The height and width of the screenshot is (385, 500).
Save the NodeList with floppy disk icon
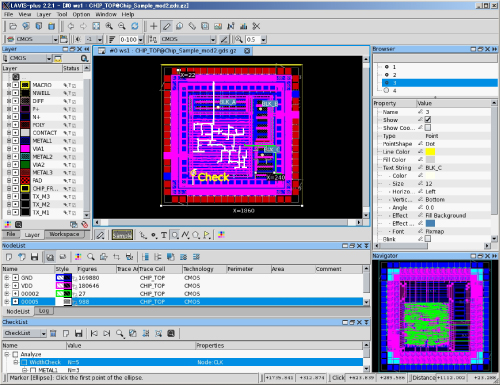coord(34,257)
